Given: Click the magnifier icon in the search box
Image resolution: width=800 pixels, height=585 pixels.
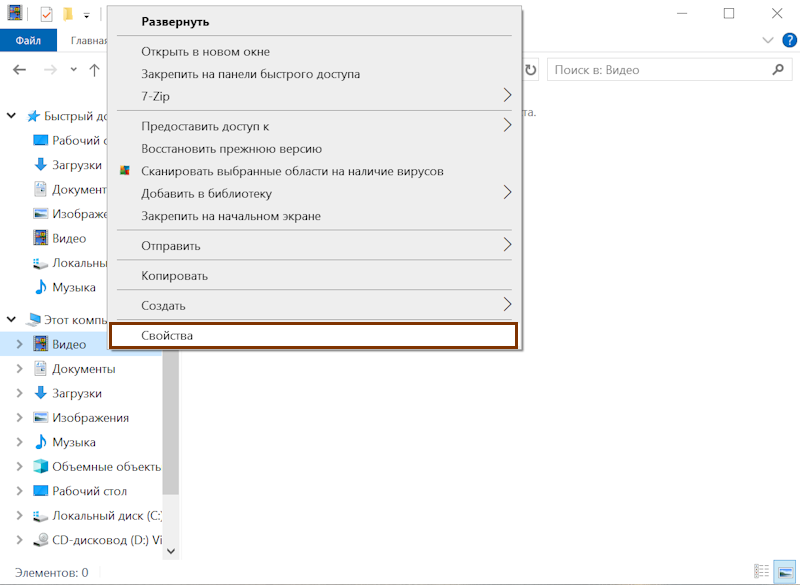Looking at the screenshot, I should point(778,70).
